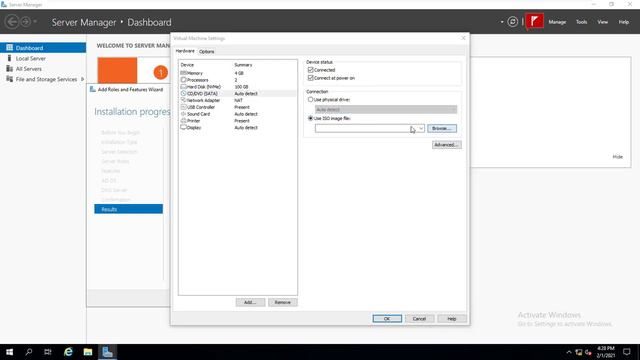Show hidden tray icons chevron
The height and width of the screenshot is (360, 640).
point(569,352)
